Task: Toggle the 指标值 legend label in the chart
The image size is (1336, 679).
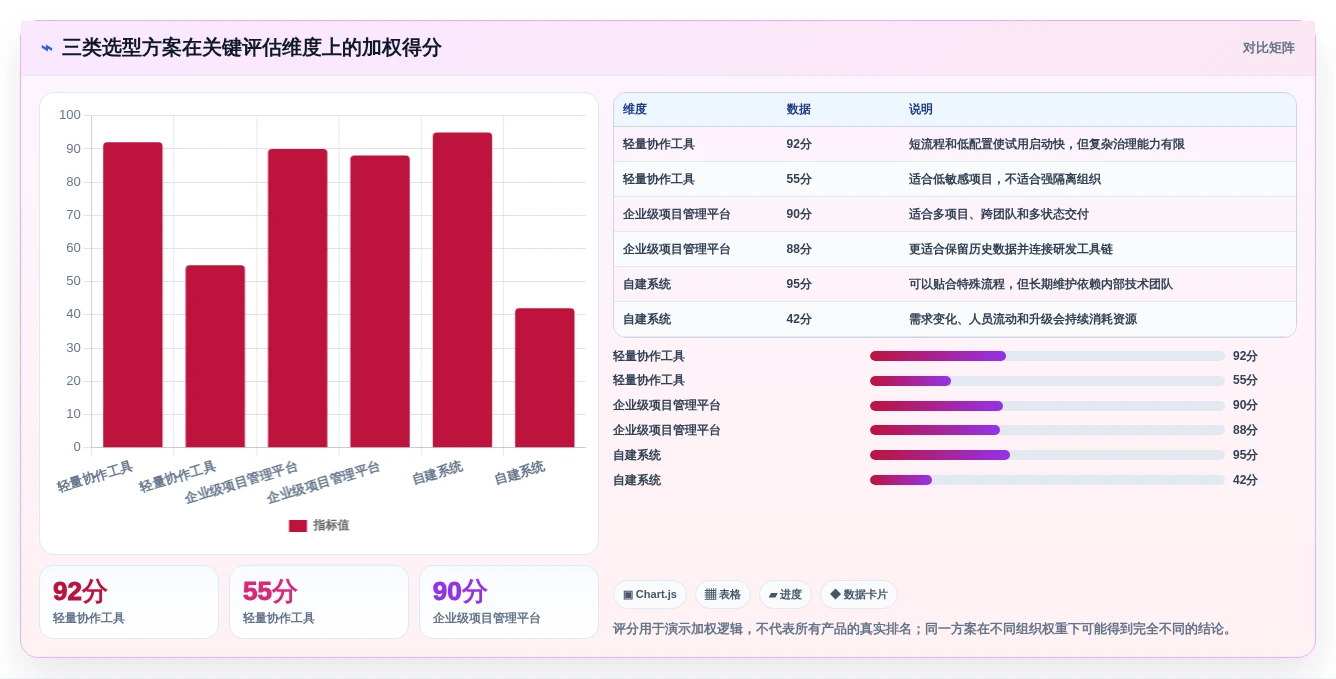Action: (x=331, y=526)
